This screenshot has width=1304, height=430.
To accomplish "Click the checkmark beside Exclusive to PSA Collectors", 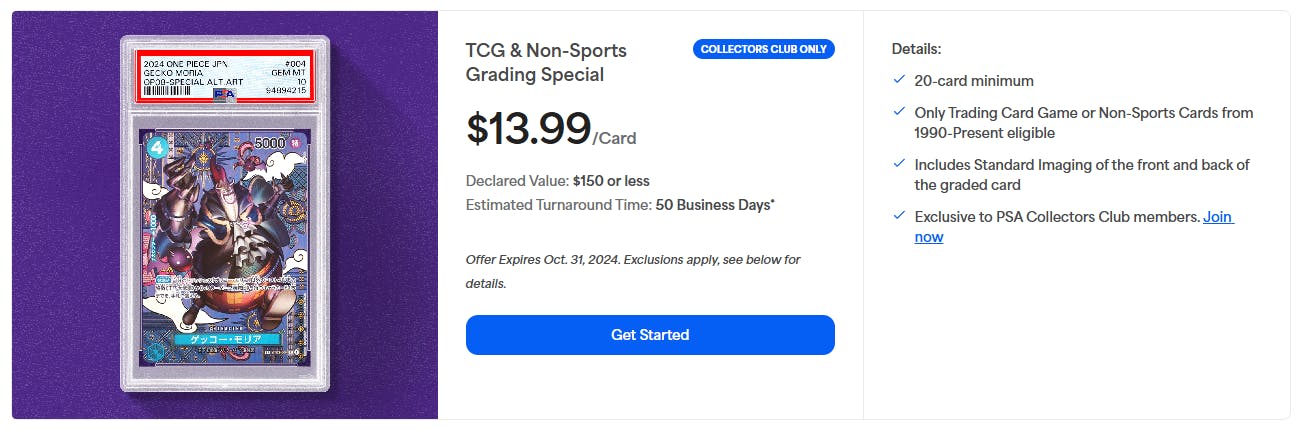I will click(899, 216).
